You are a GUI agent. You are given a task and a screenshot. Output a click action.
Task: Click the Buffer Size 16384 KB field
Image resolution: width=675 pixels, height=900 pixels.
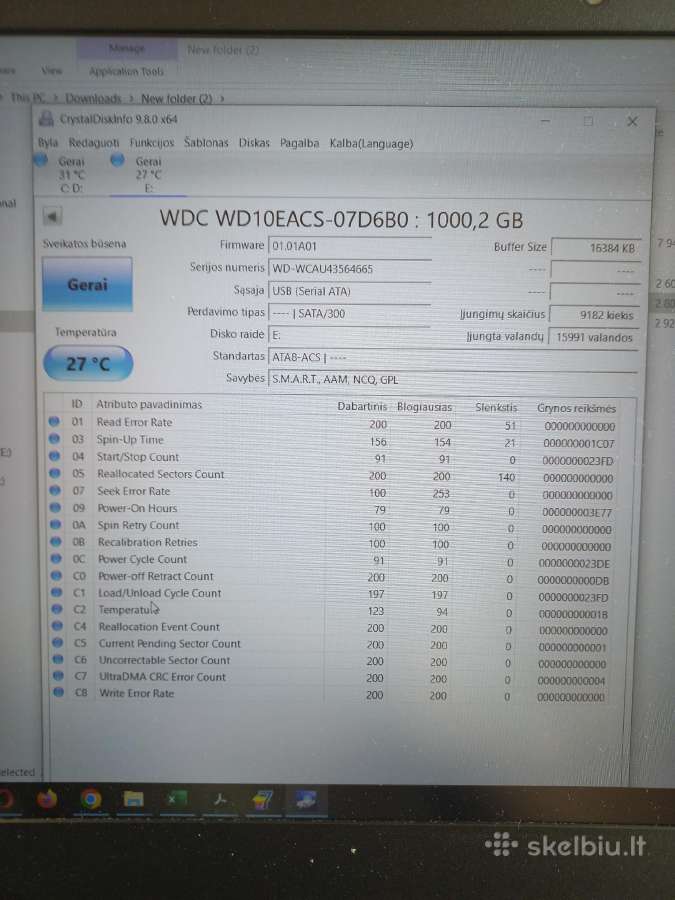click(x=595, y=248)
